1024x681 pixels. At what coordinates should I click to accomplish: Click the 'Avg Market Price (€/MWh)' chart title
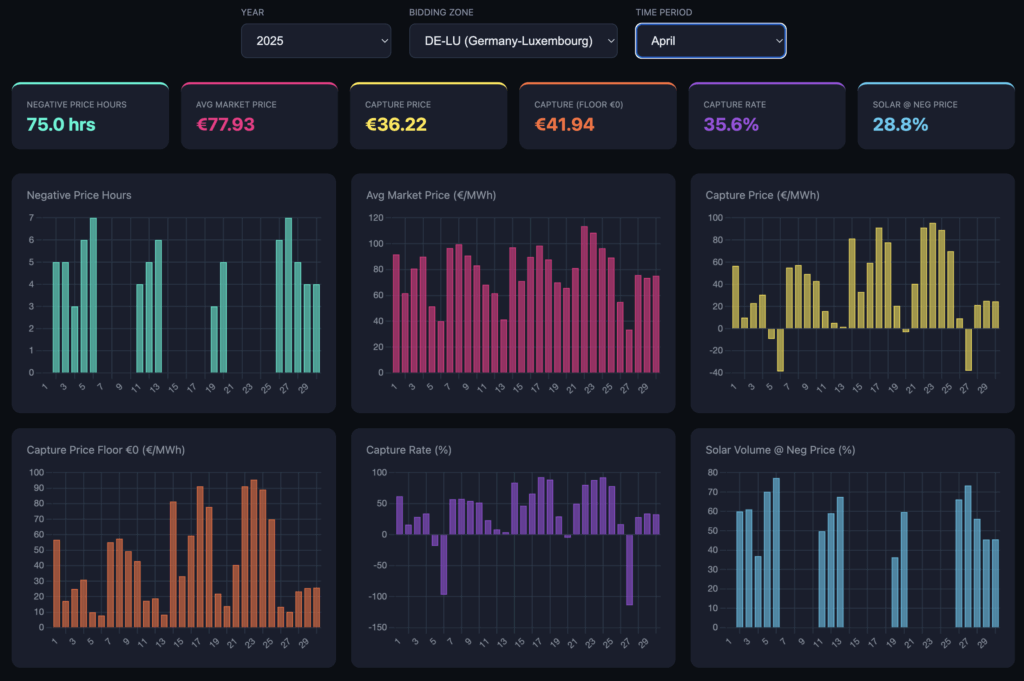click(x=431, y=195)
